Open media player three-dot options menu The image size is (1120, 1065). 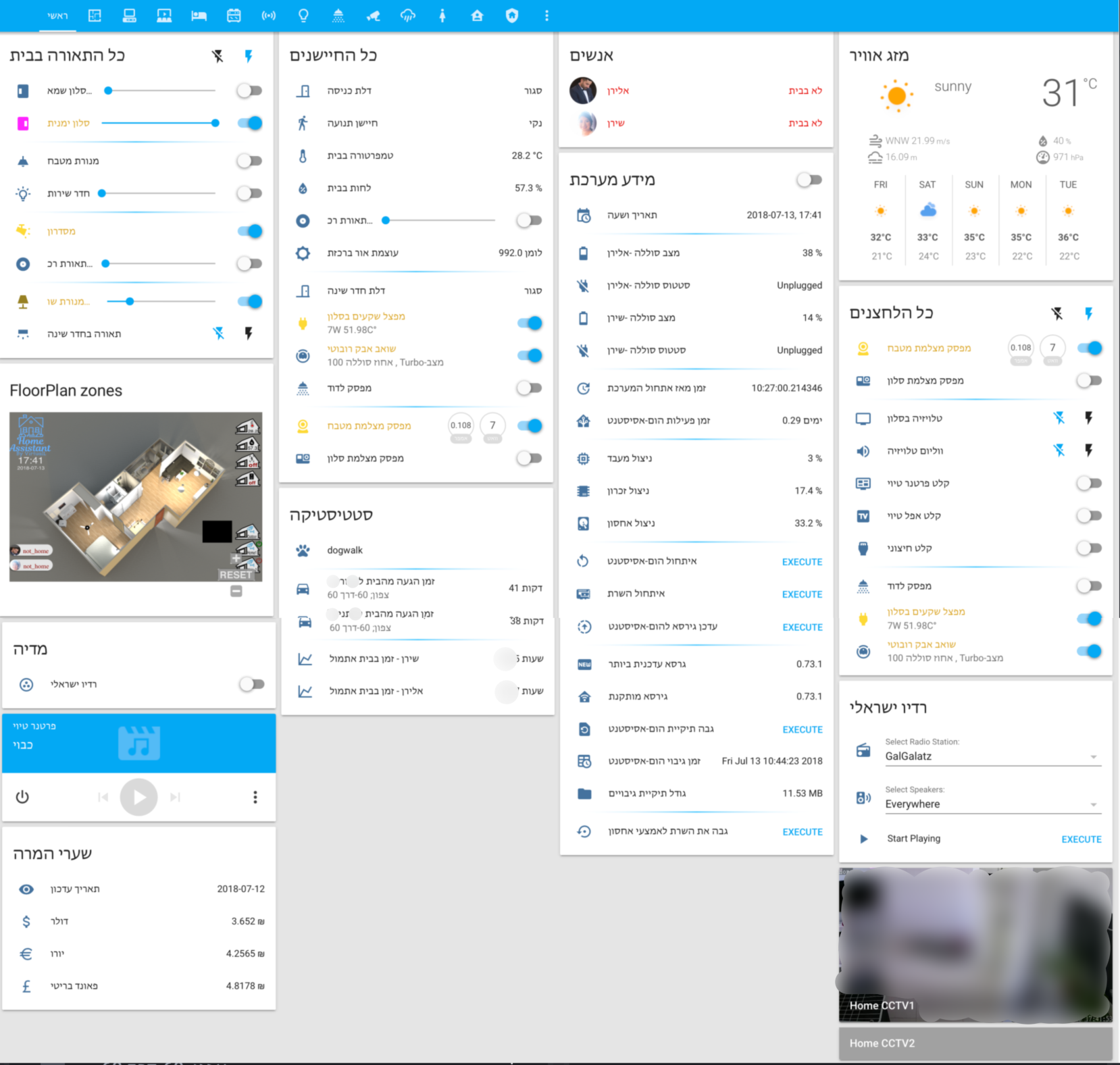point(255,797)
